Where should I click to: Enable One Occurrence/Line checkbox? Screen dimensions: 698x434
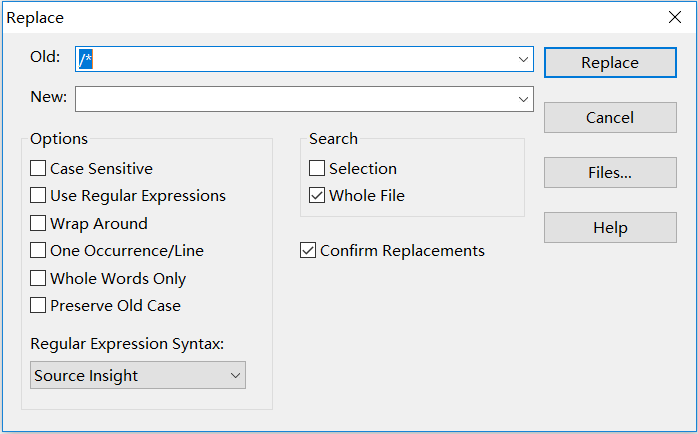(x=39, y=251)
